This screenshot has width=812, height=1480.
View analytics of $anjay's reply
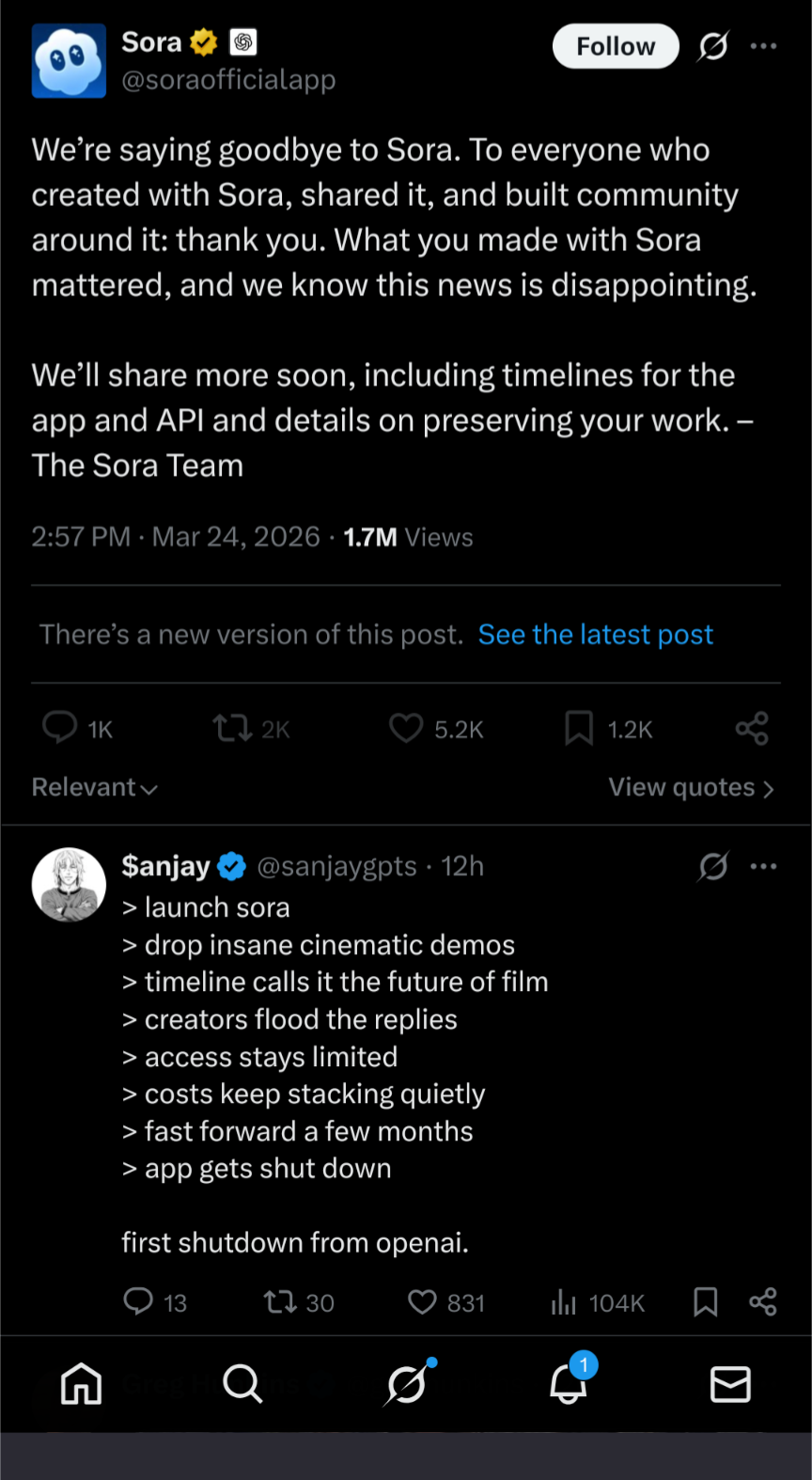pyautogui.click(x=564, y=1302)
